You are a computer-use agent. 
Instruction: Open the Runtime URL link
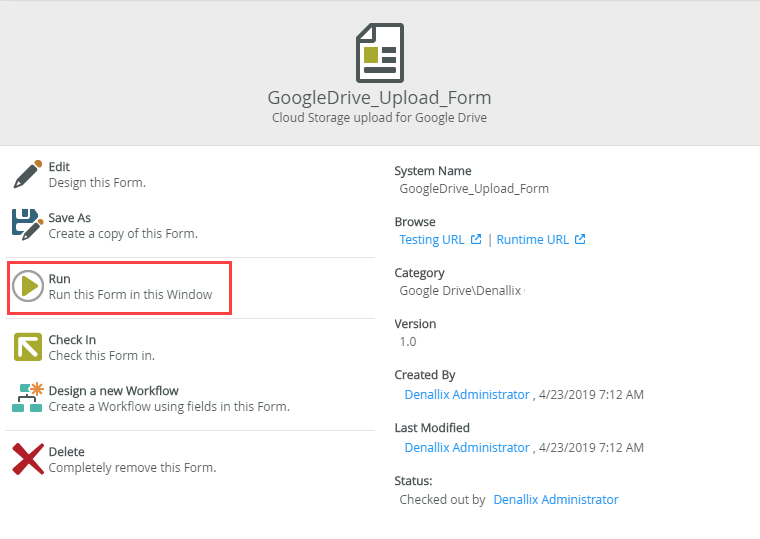[x=533, y=239]
